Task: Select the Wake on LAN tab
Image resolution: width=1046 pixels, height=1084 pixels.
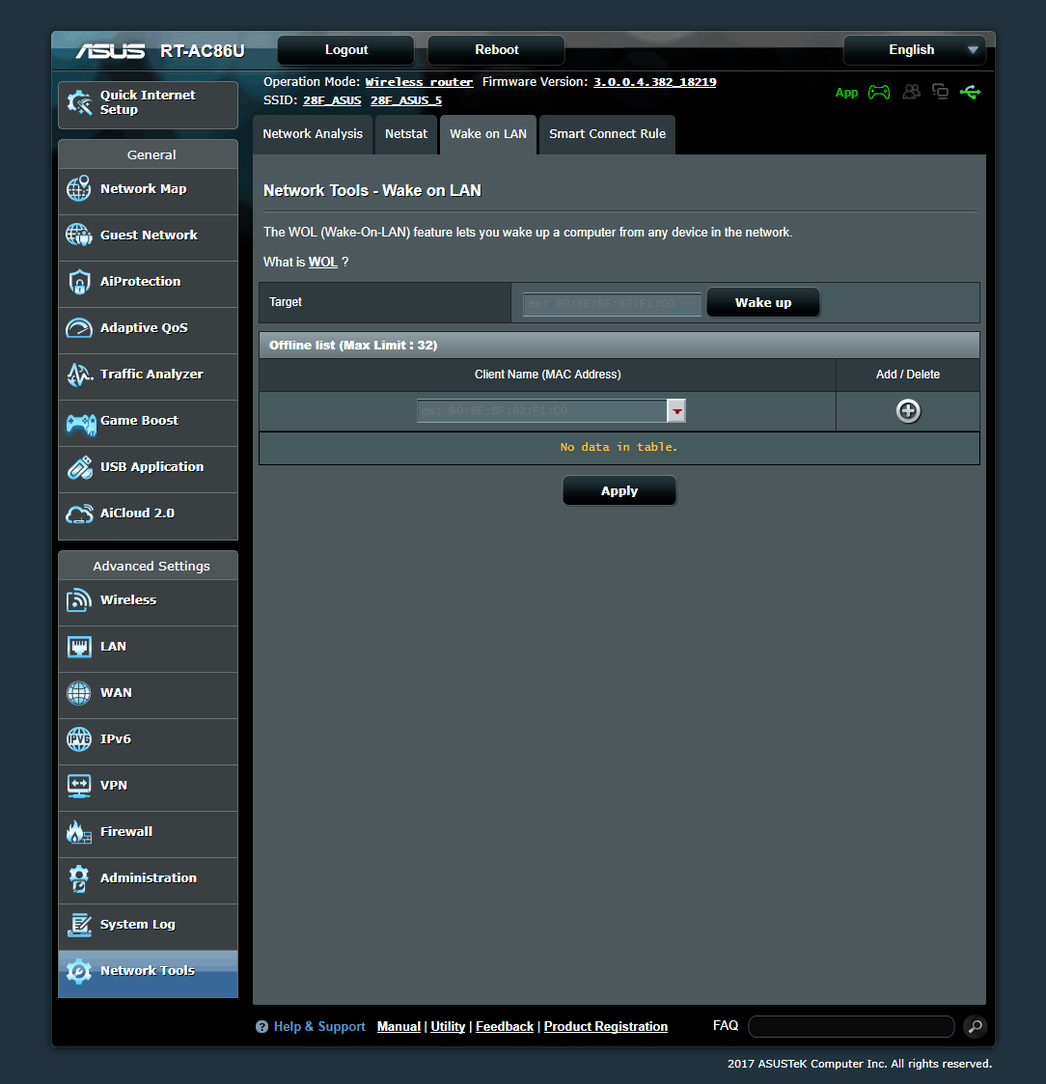Action: point(488,134)
